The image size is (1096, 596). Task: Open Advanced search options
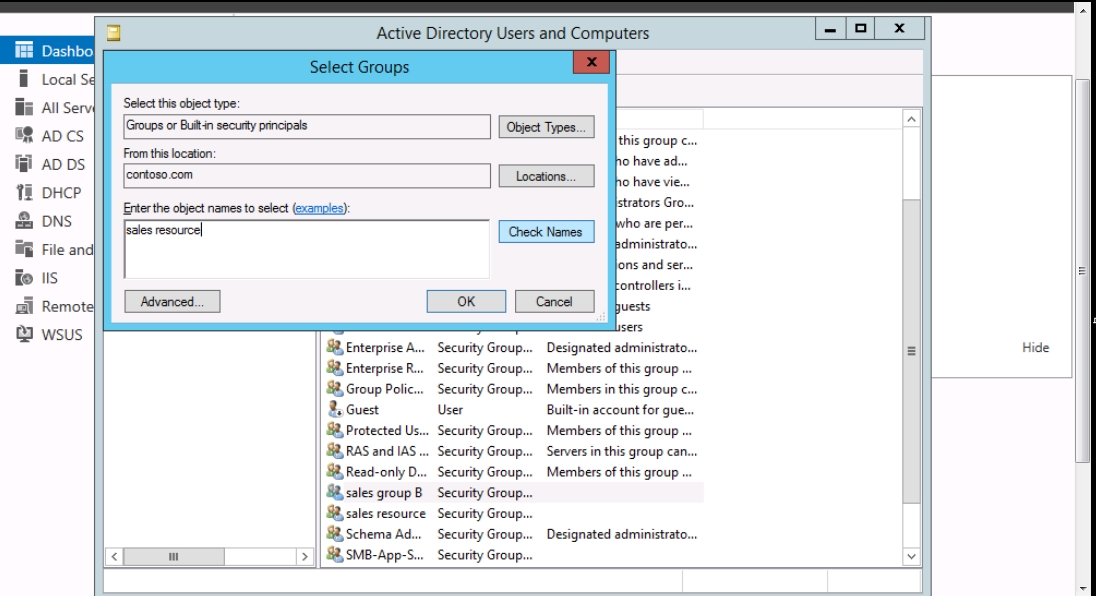coord(172,301)
